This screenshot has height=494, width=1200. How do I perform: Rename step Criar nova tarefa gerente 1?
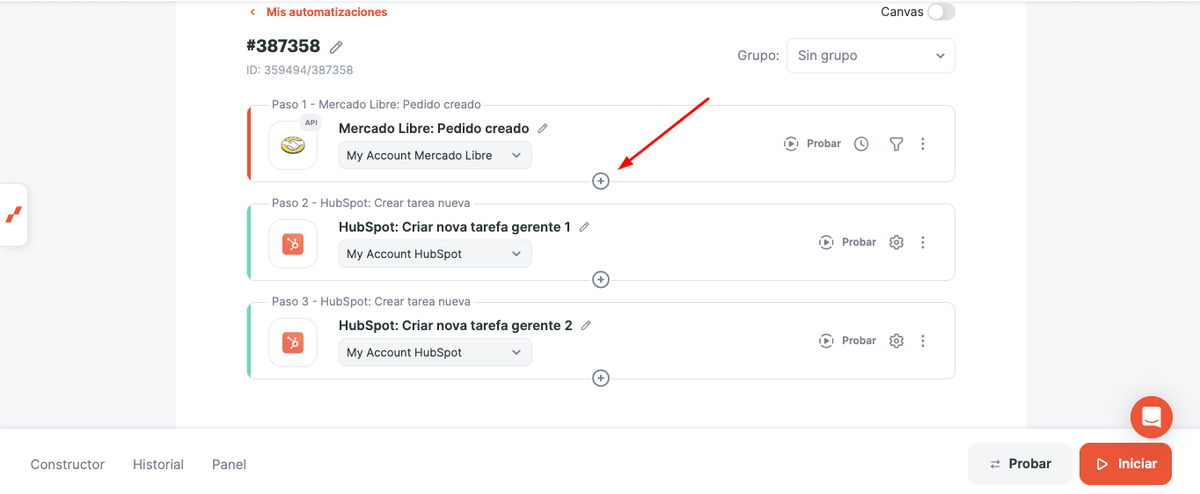click(585, 227)
